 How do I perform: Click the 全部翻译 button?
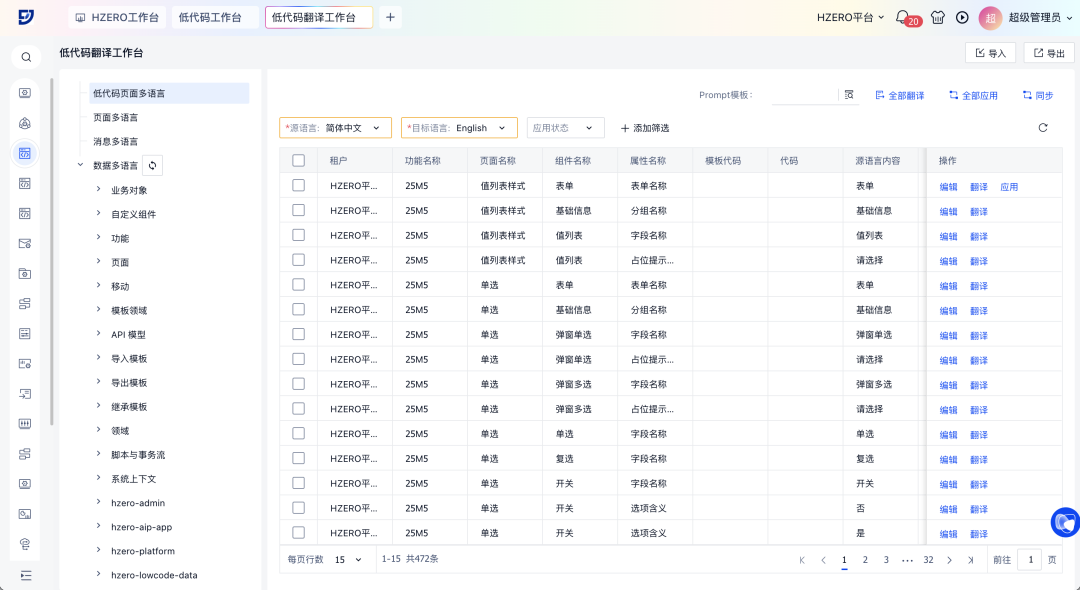(x=899, y=95)
